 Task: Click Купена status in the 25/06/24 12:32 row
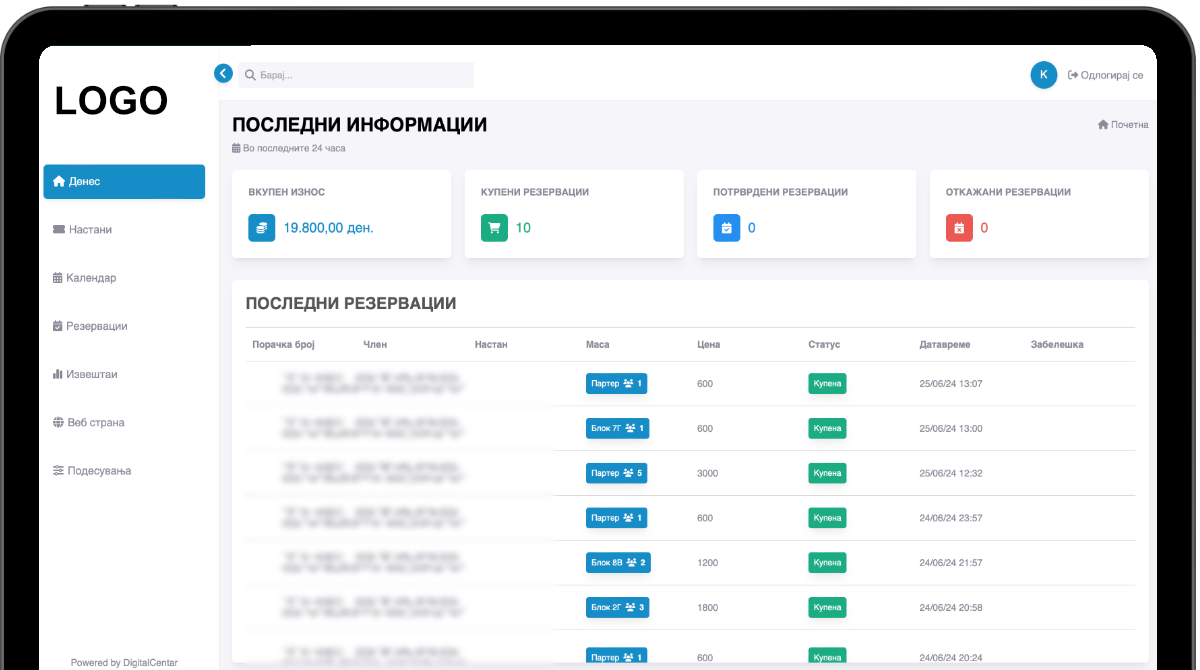pos(827,473)
